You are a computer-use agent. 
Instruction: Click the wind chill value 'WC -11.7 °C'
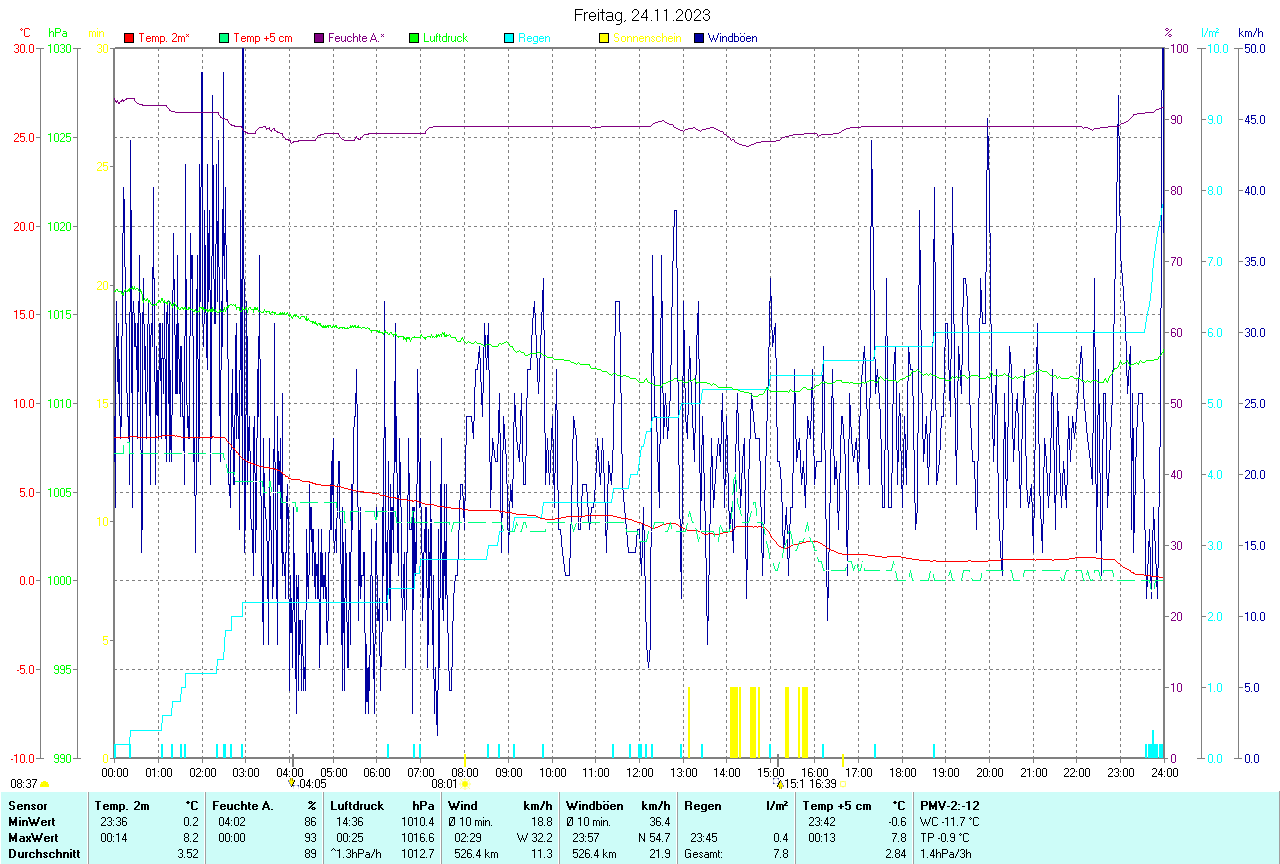coord(951,822)
